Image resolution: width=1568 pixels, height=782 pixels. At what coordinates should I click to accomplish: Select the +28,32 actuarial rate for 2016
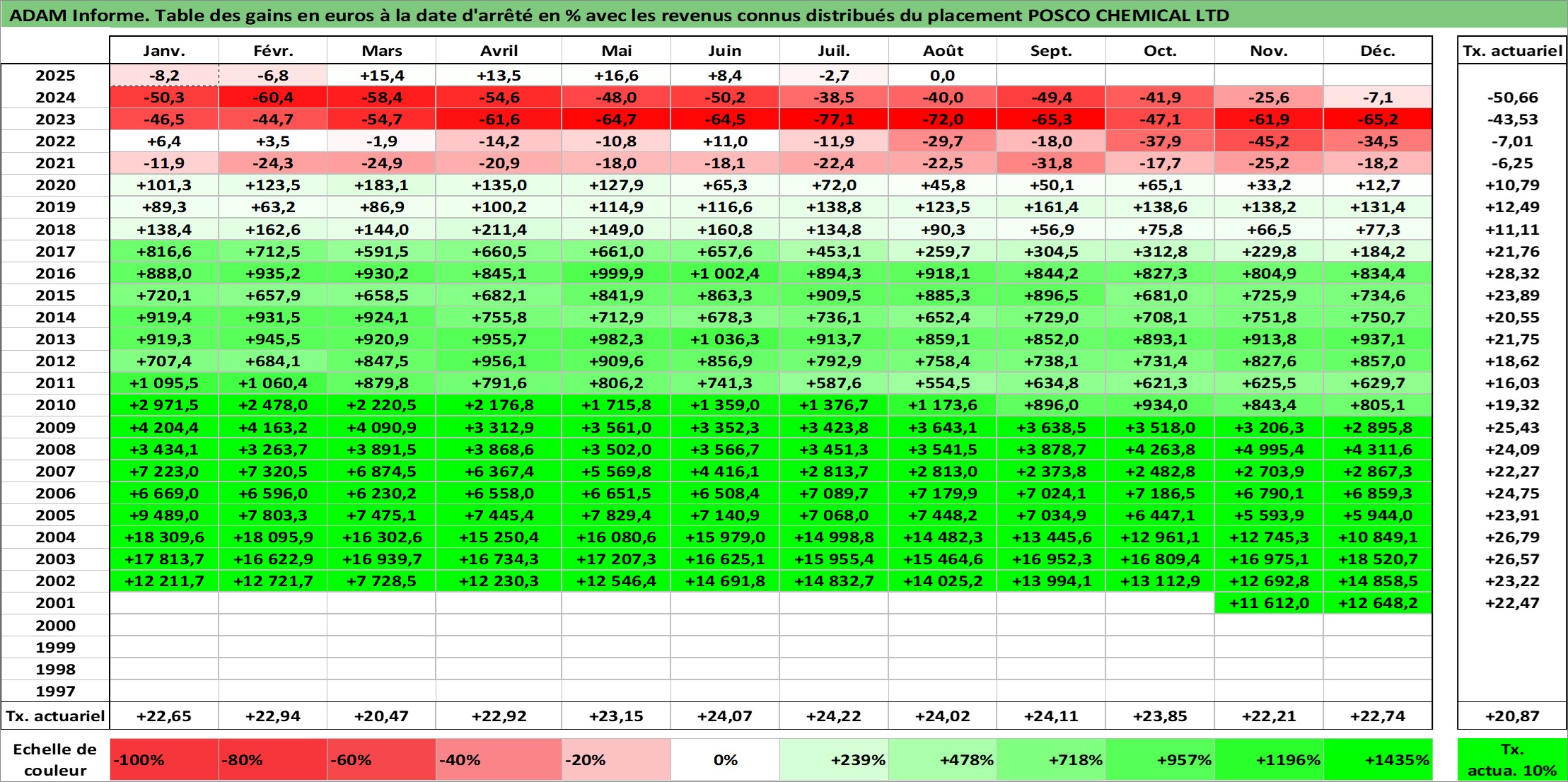pyautogui.click(x=1512, y=274)
